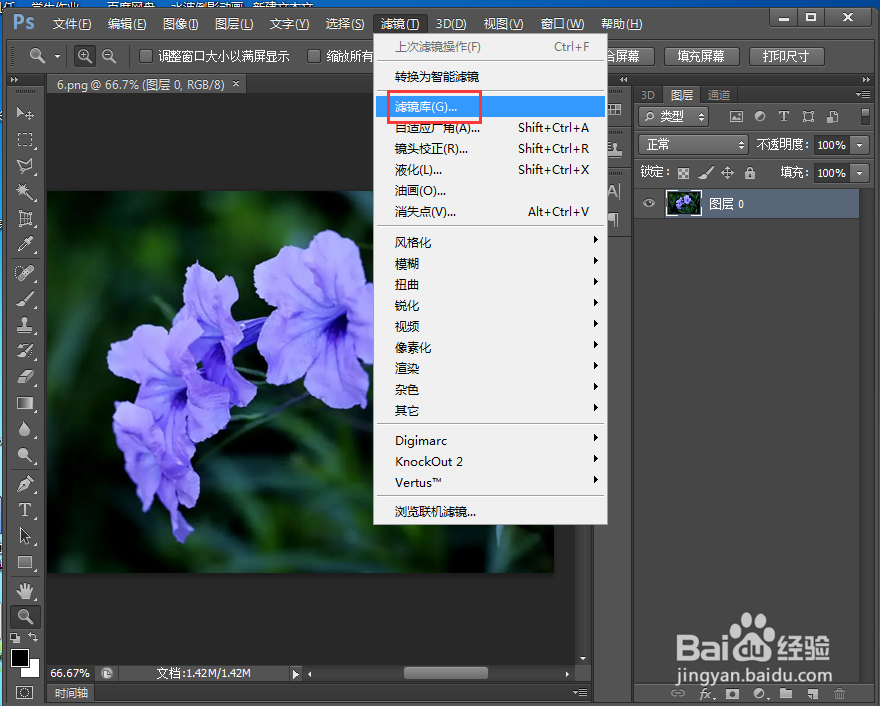Toggle type layer filter
Viewport: 880px width, 706px height.
[784, 116]
